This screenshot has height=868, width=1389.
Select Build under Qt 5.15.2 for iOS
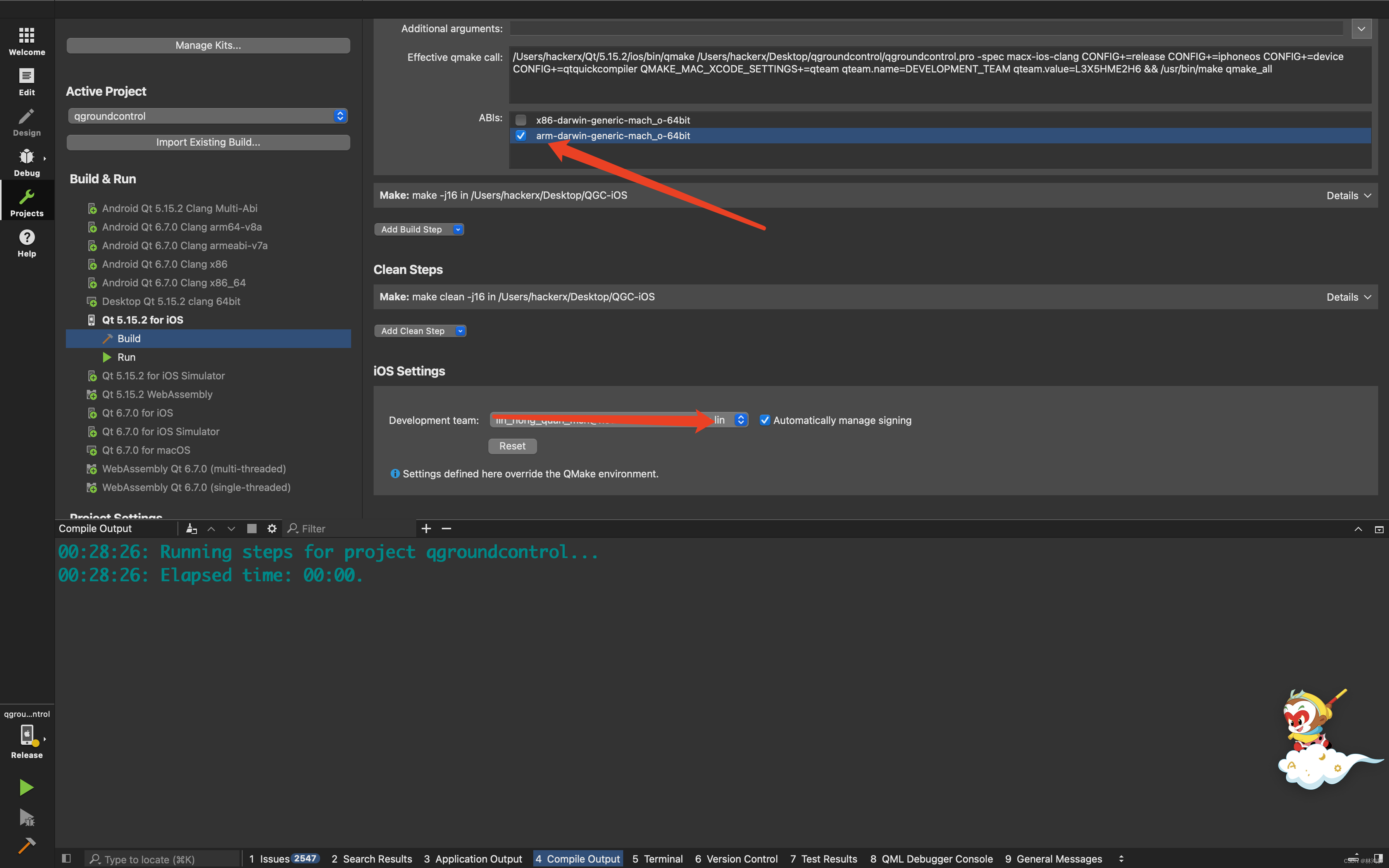click(209, 338)
